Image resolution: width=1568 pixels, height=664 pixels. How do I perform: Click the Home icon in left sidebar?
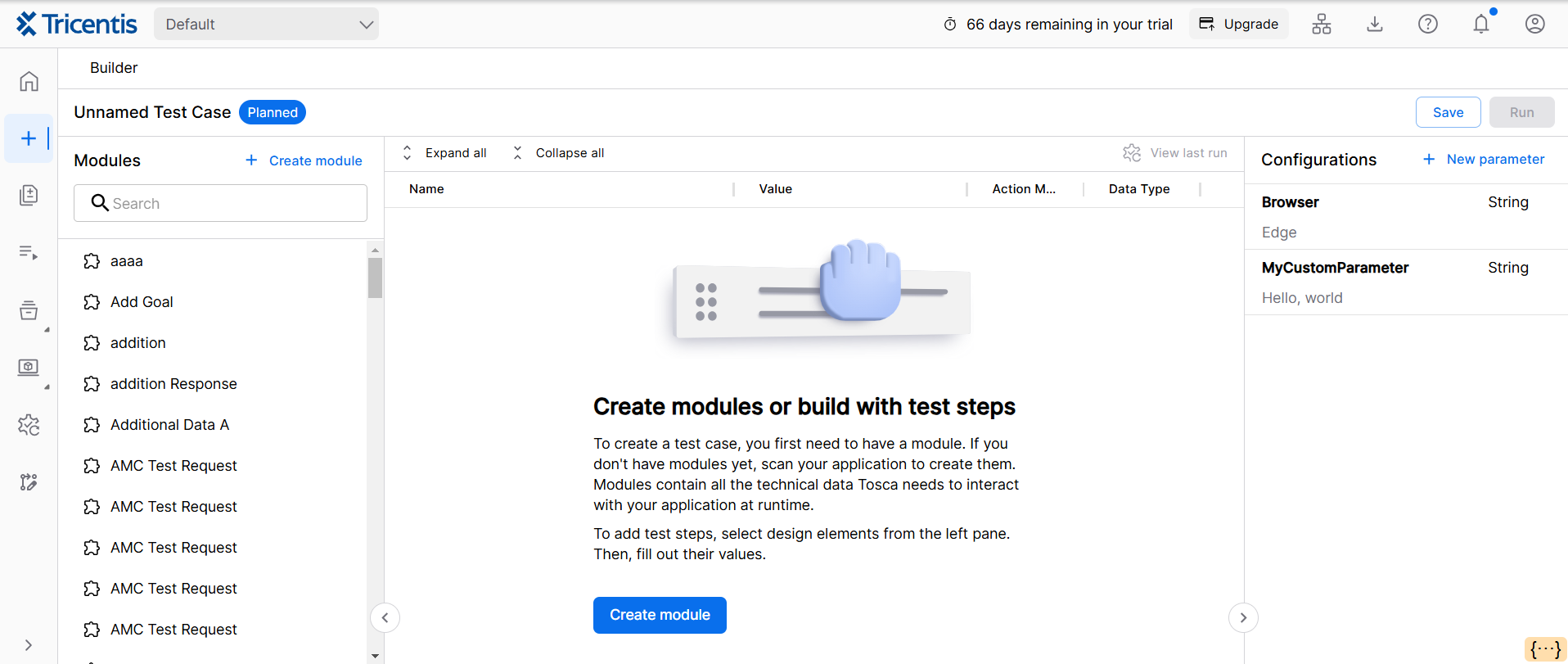click(x=29, y=81)
